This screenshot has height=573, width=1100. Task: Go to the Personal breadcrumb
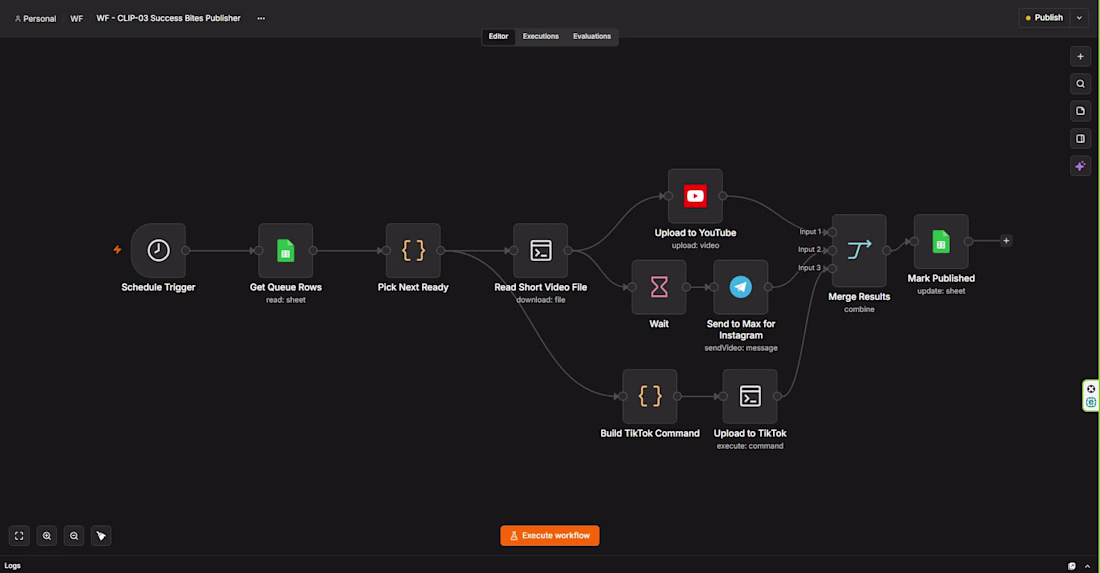35,19
